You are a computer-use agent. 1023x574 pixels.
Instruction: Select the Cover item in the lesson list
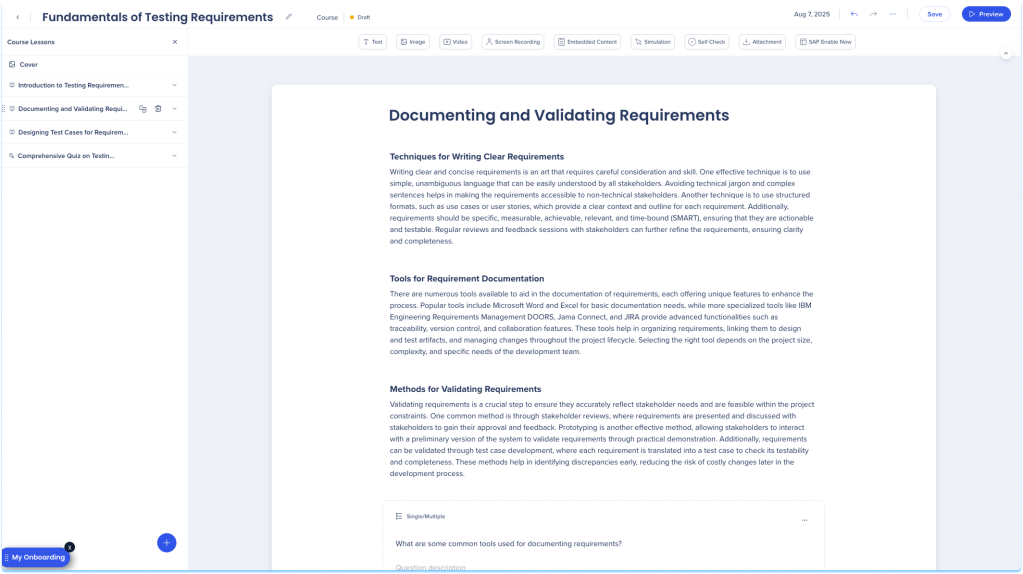click(29, 64)
